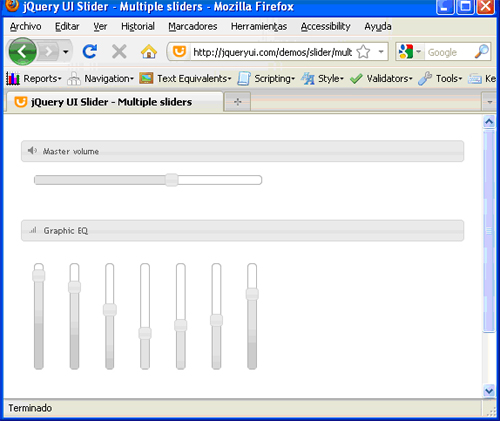
Task: Open the Scripting toolbar dropdown
Action: (275, 79)
